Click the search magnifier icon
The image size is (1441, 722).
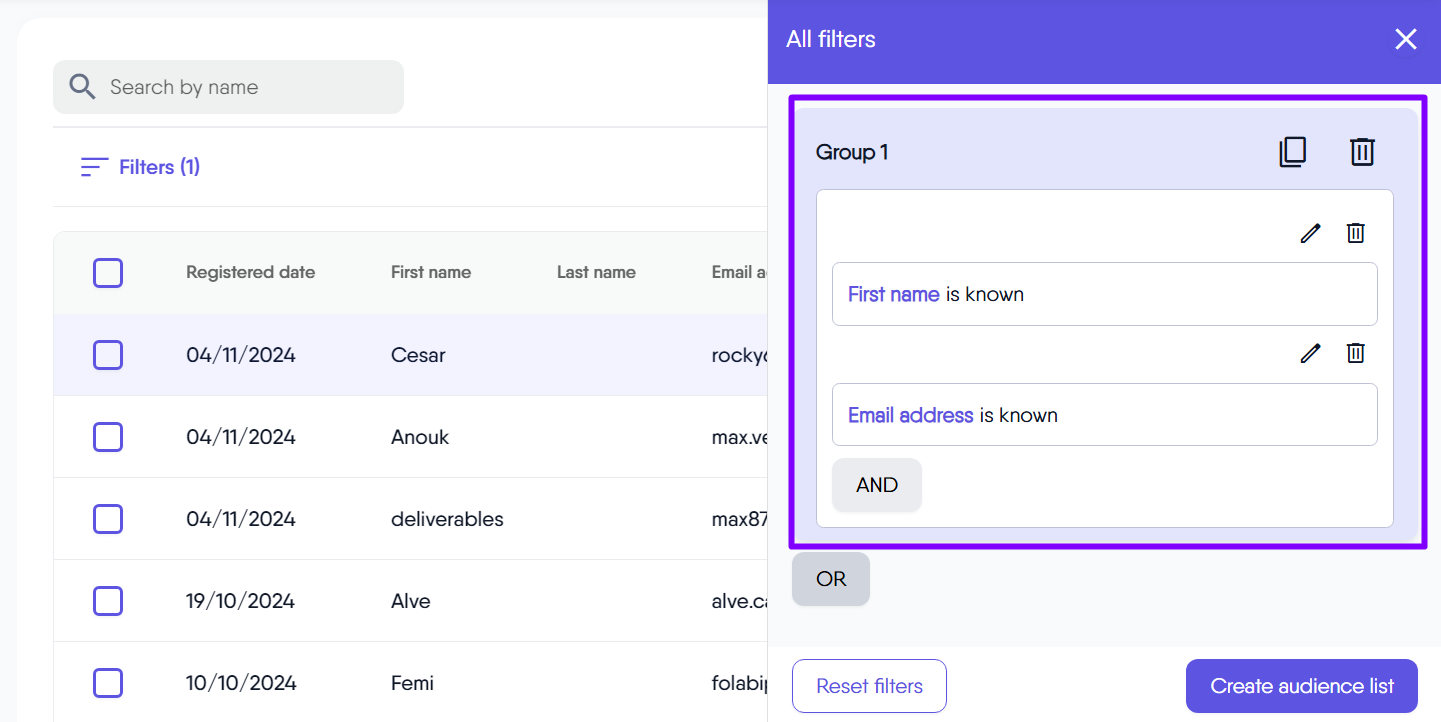click(x=82, y=87)
